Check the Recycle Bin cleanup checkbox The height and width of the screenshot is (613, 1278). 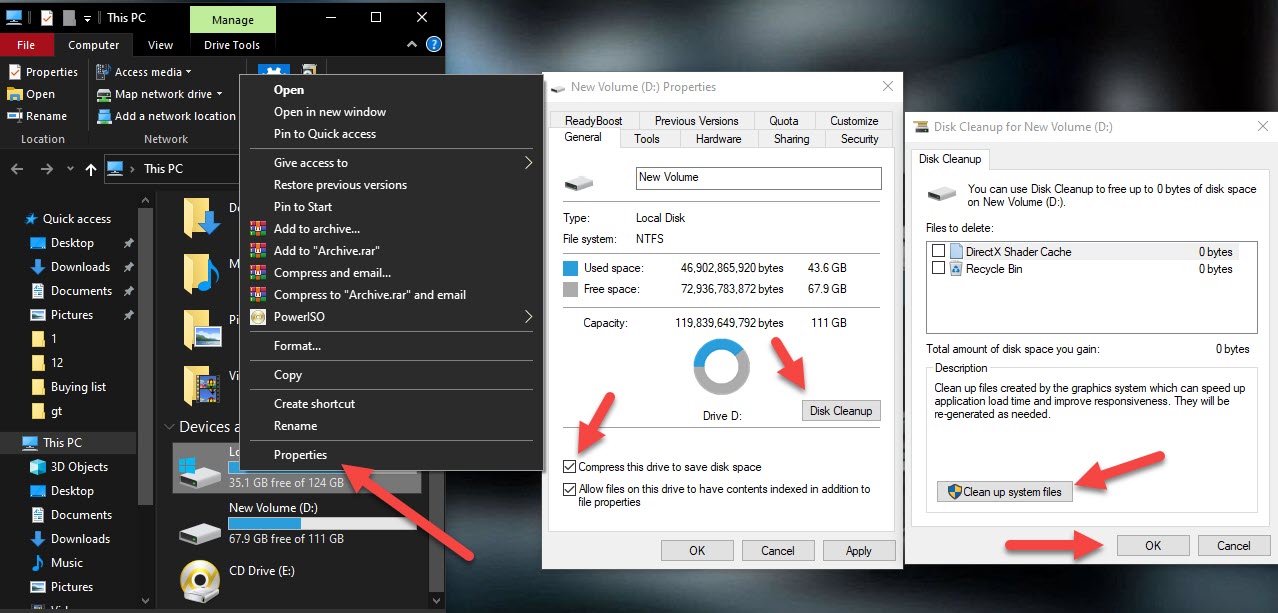[x=938, y=268]
